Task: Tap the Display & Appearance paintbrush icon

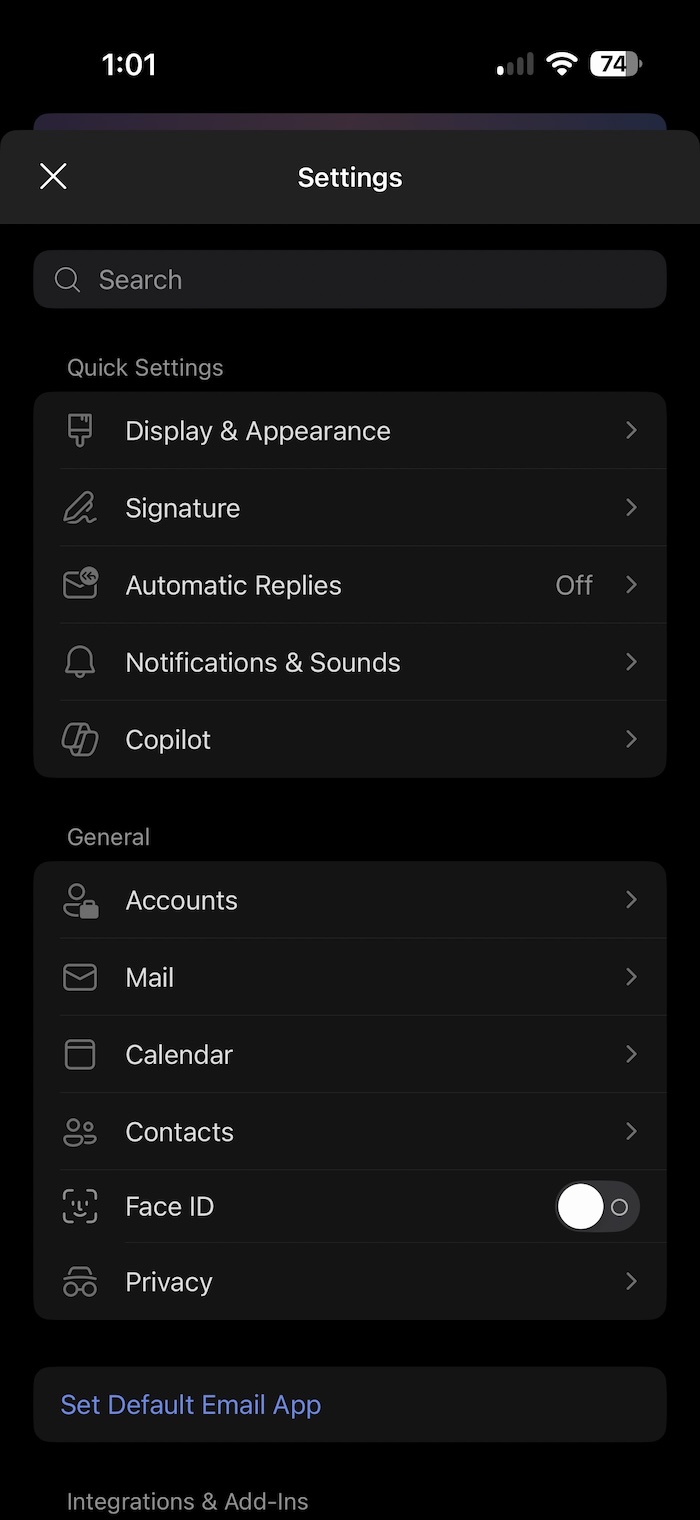Action: coord(80,430)
